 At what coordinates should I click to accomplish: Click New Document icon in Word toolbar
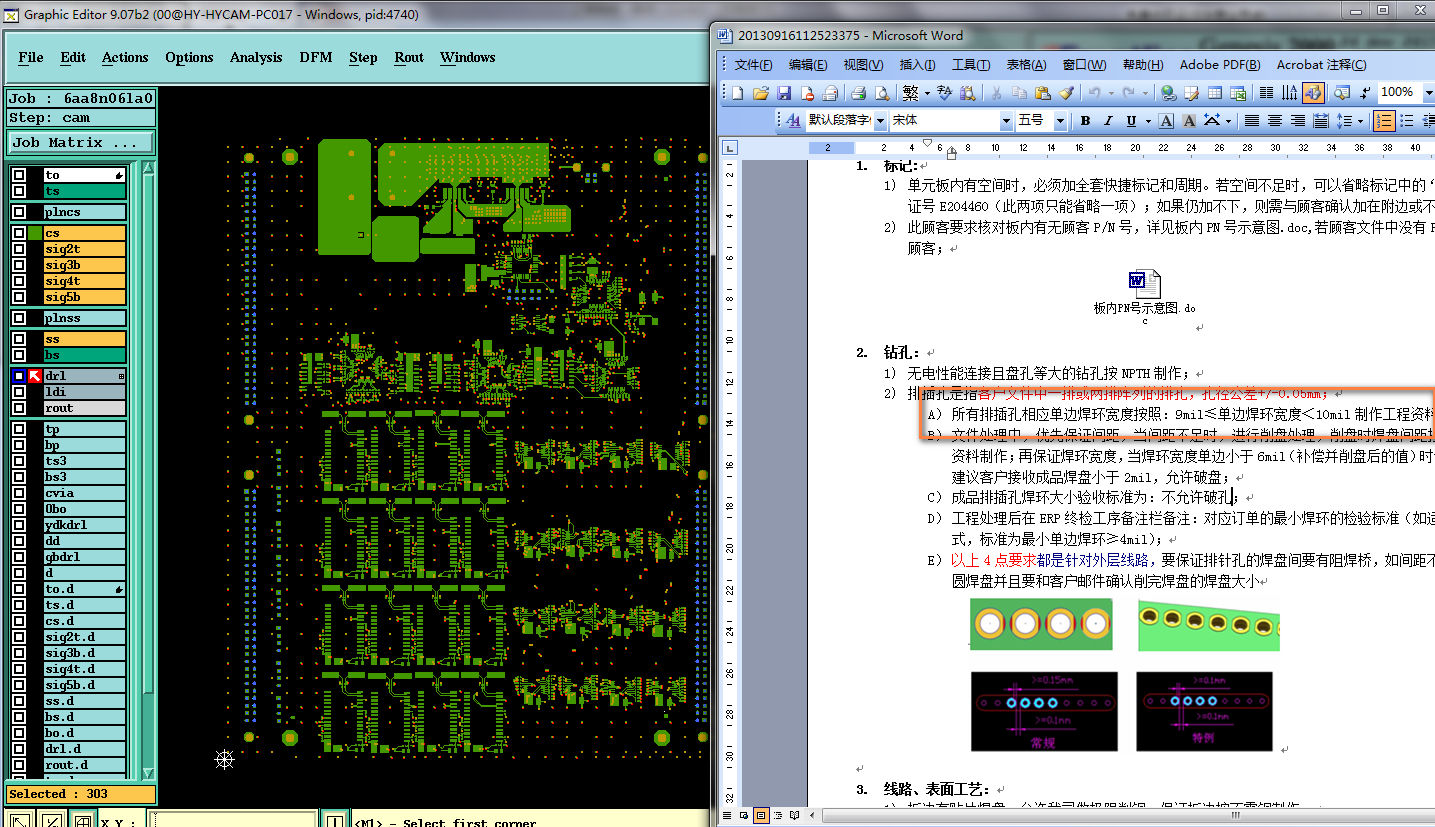[737, 93]
